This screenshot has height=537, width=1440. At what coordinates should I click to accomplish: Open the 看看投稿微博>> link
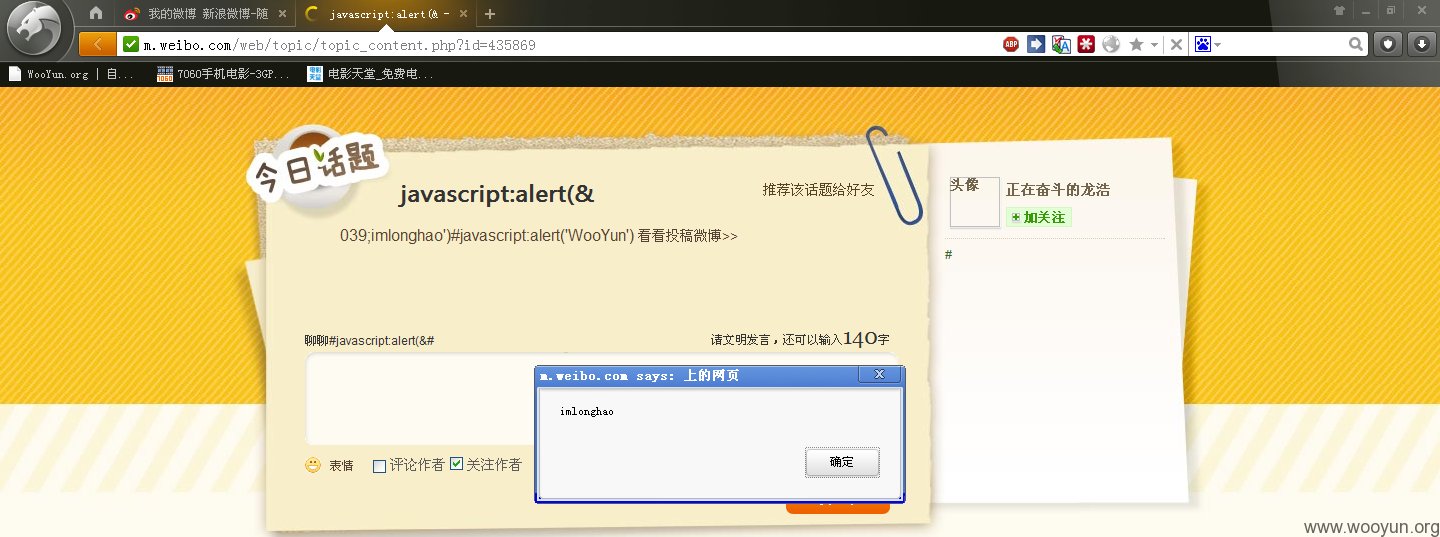click(x=688, y=236)
